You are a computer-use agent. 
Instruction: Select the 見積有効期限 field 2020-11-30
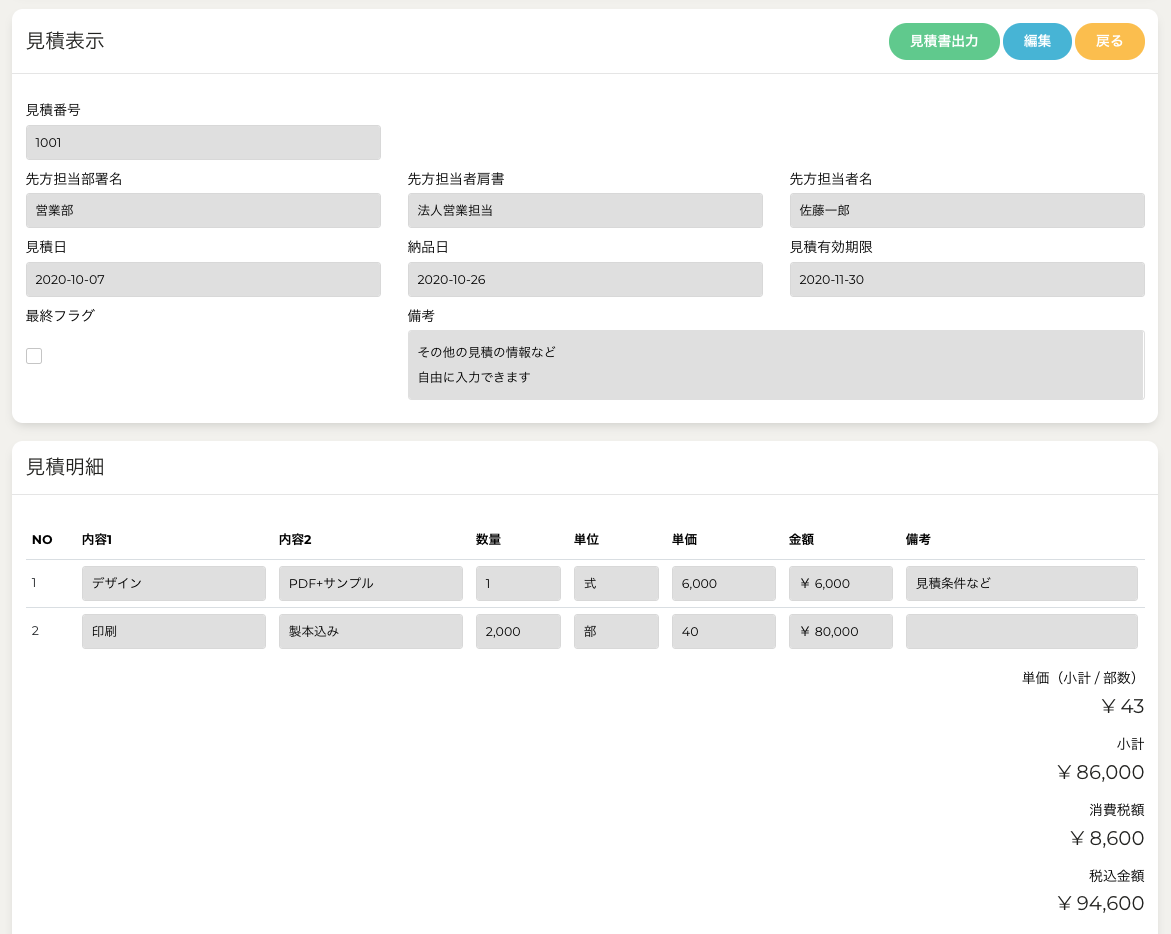pyautogui.click(x=967, y=279)
